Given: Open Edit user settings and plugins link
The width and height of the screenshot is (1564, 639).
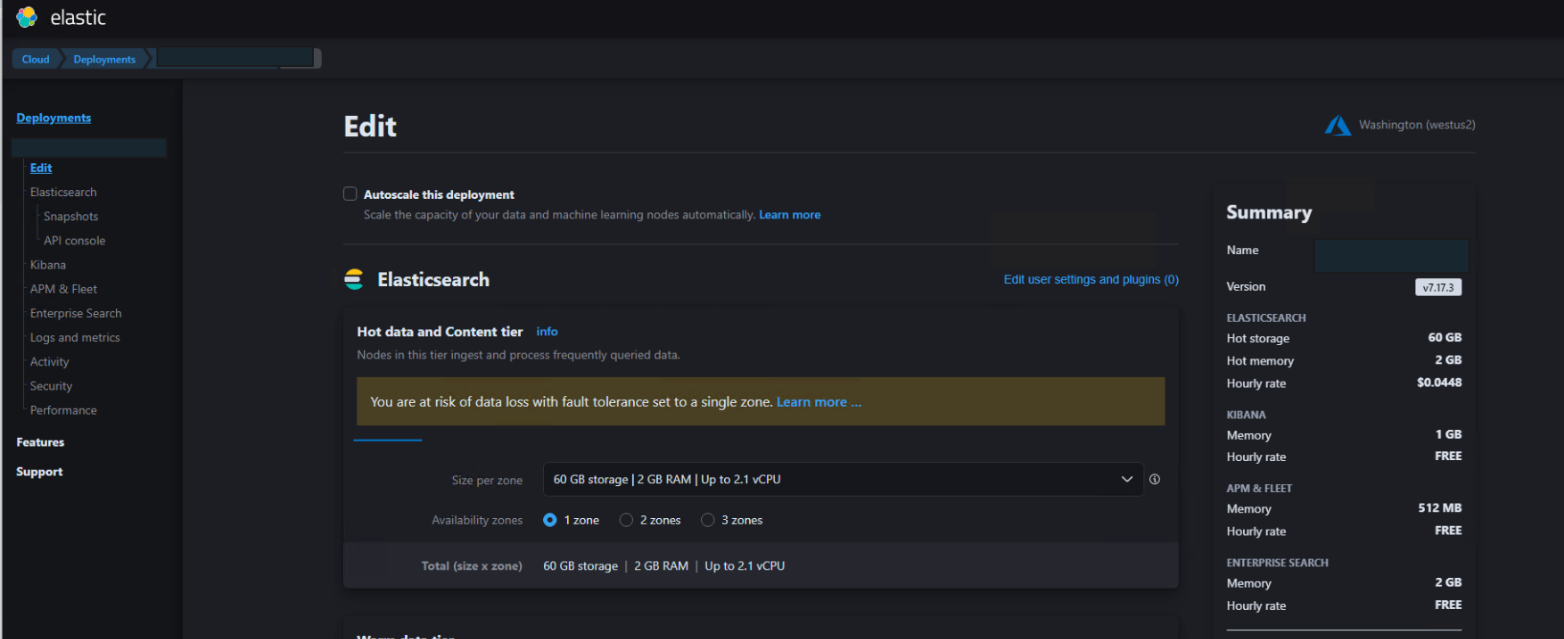Looking at the screenshot, I should [1091, 279].
